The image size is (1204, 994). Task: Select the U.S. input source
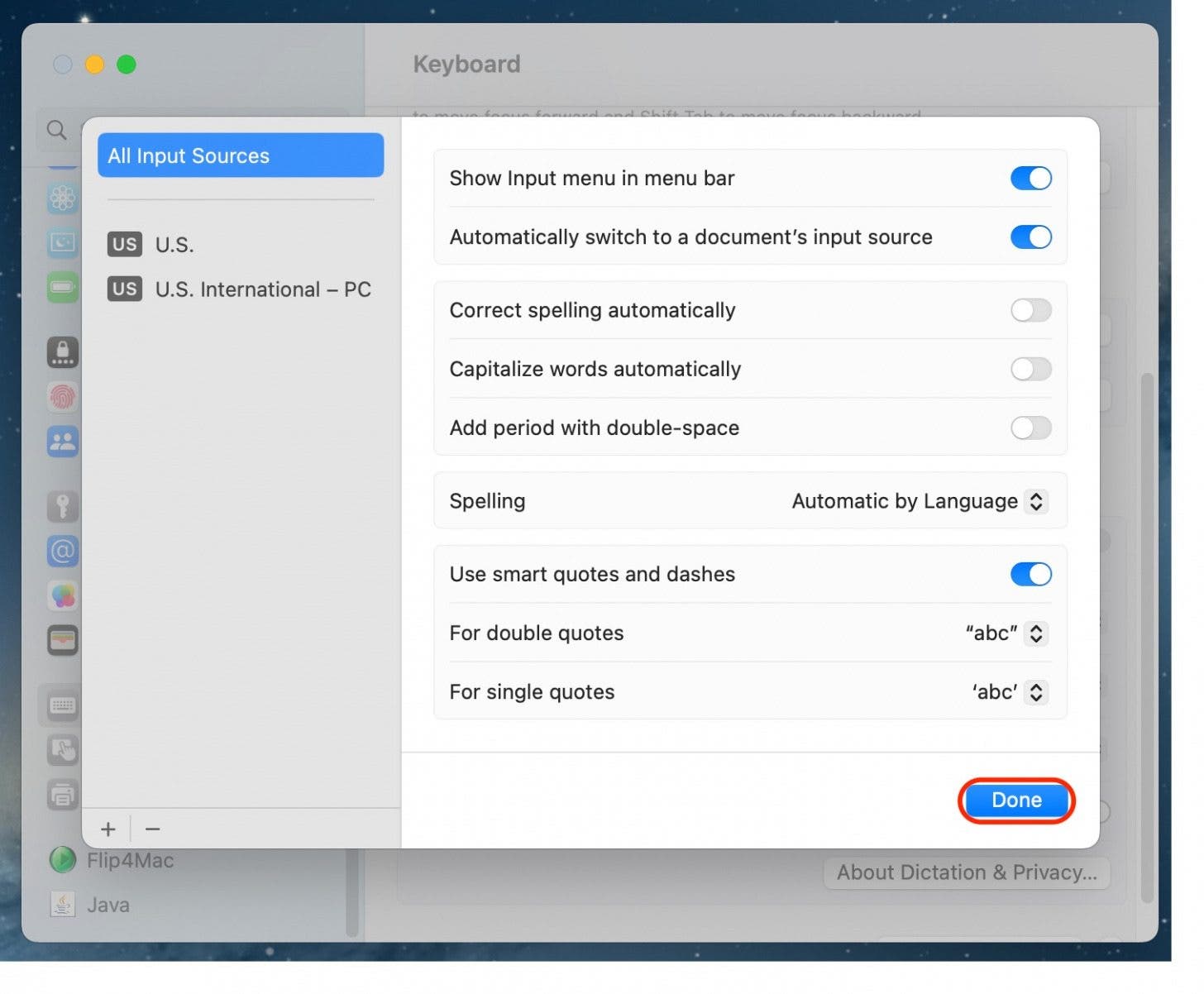point(241,245)
